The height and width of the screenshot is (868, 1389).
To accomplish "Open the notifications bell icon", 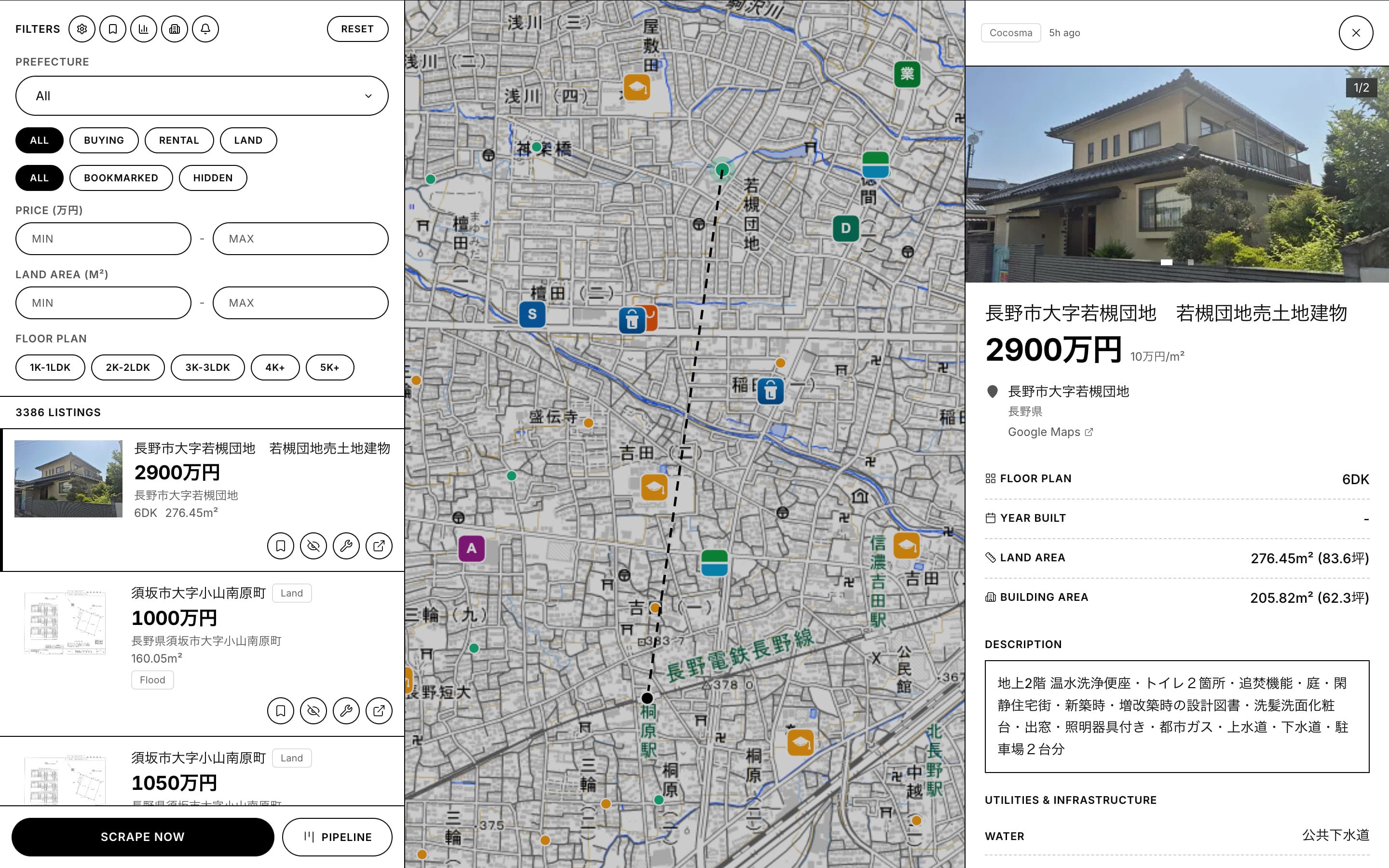I will pos(205,29).
